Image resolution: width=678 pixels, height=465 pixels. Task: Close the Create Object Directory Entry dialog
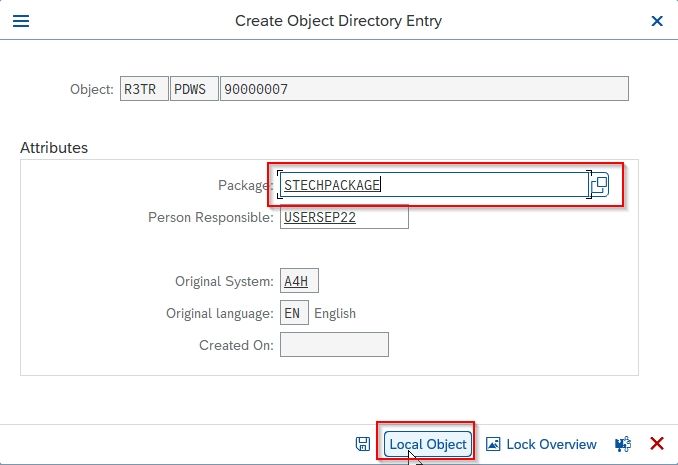pyautogui.click(x=657, y=21)
